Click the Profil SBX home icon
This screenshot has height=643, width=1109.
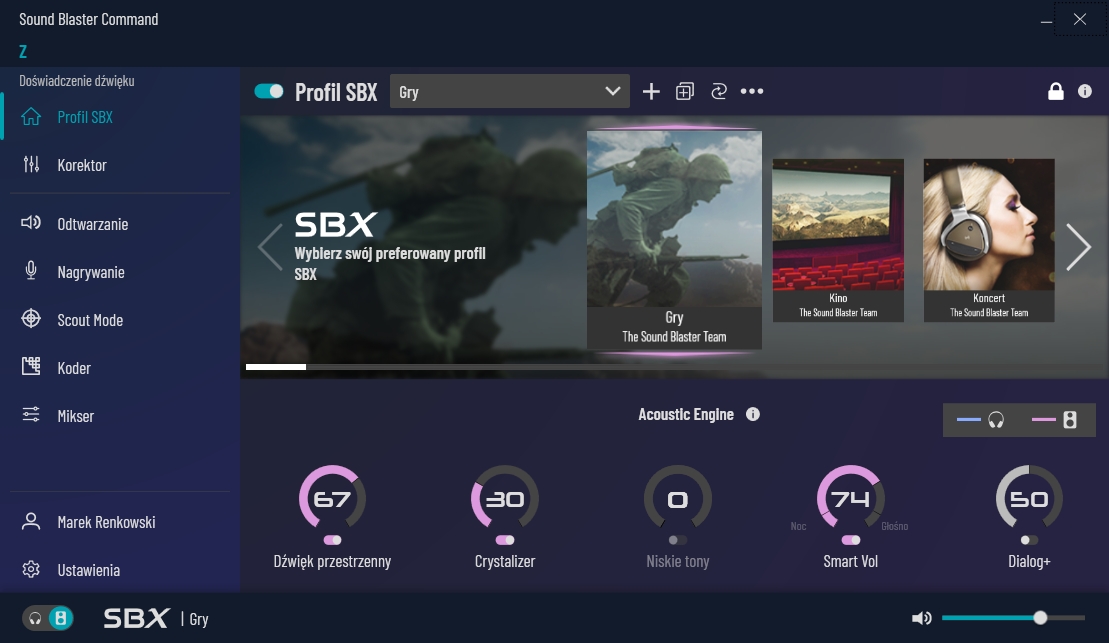point(31,117)
